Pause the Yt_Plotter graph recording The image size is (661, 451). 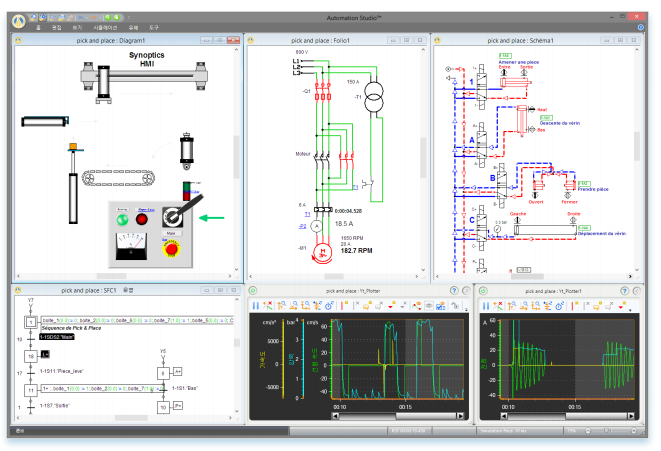255,303
